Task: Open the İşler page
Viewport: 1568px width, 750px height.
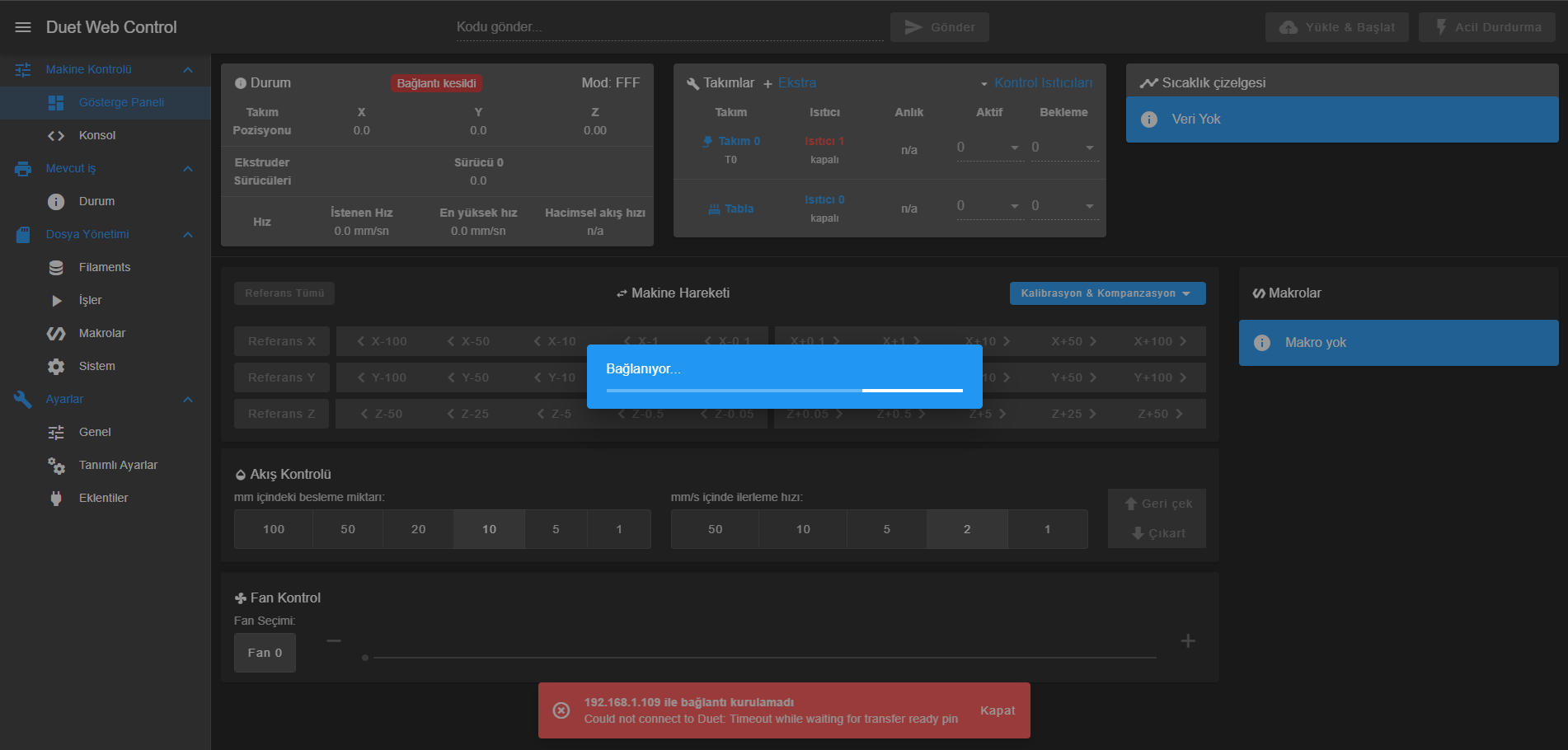Action: click(106, 301)
